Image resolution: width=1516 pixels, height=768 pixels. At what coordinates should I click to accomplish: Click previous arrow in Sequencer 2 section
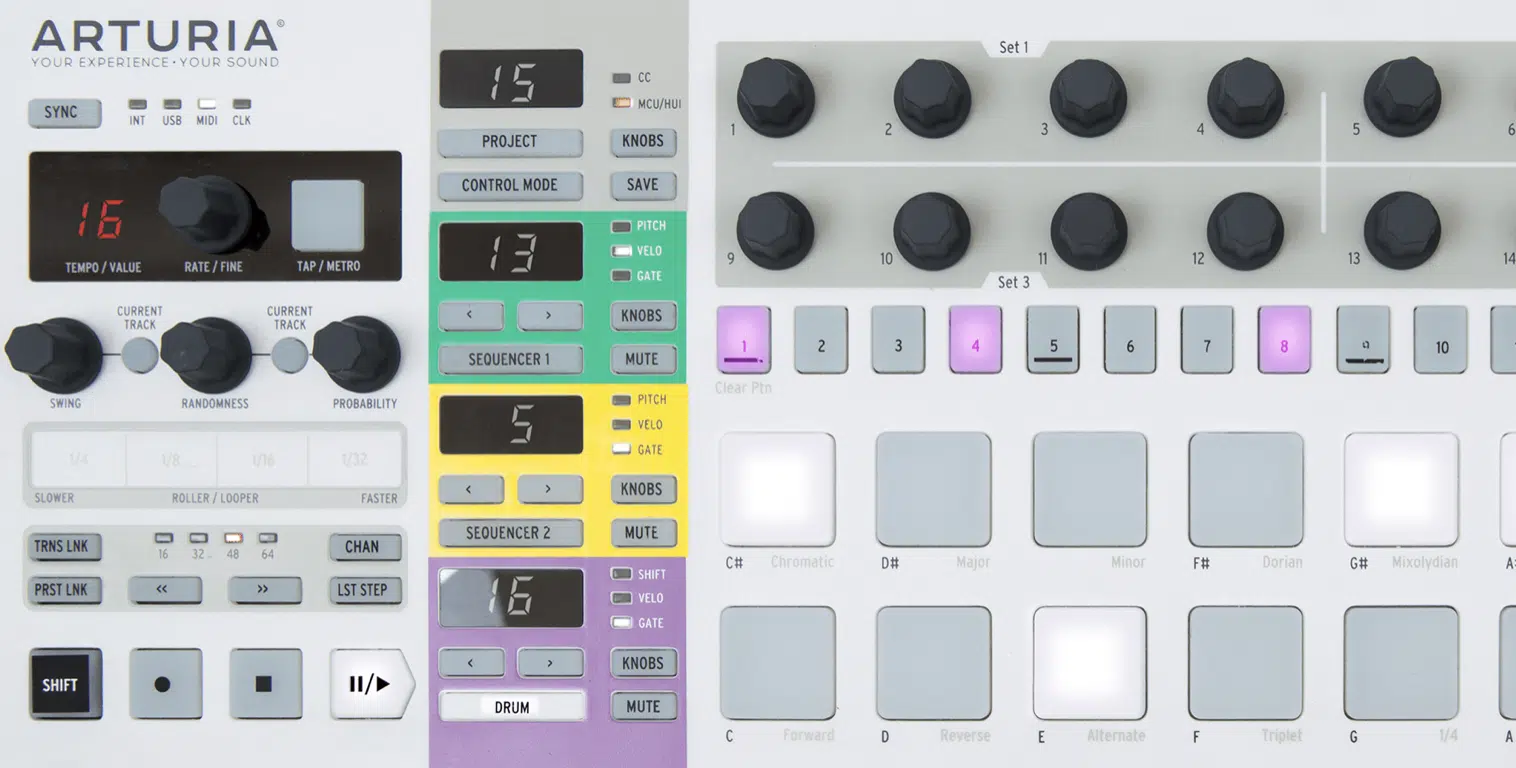[471, 490]
